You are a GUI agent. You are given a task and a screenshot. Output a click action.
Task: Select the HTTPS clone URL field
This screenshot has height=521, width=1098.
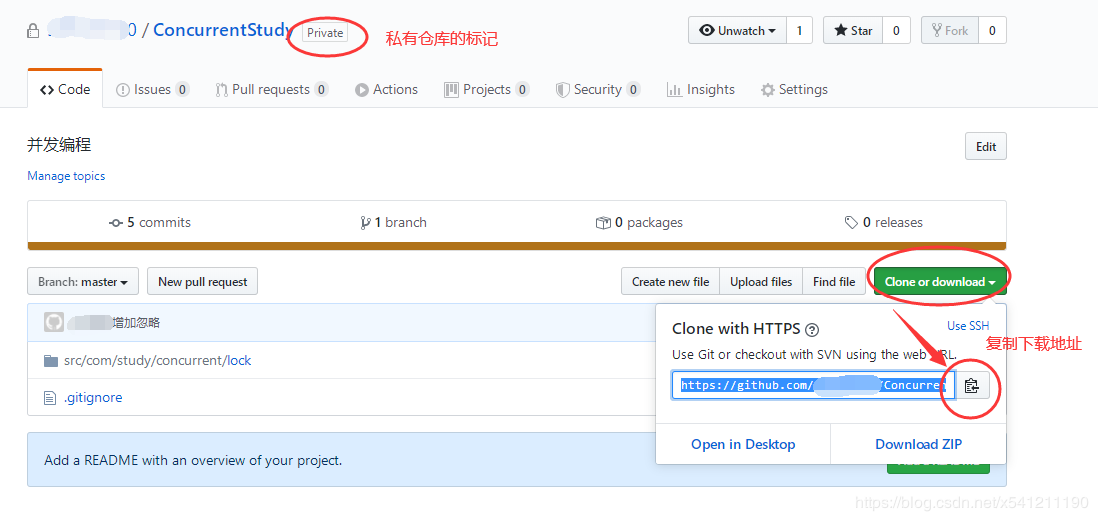(812, 385)
